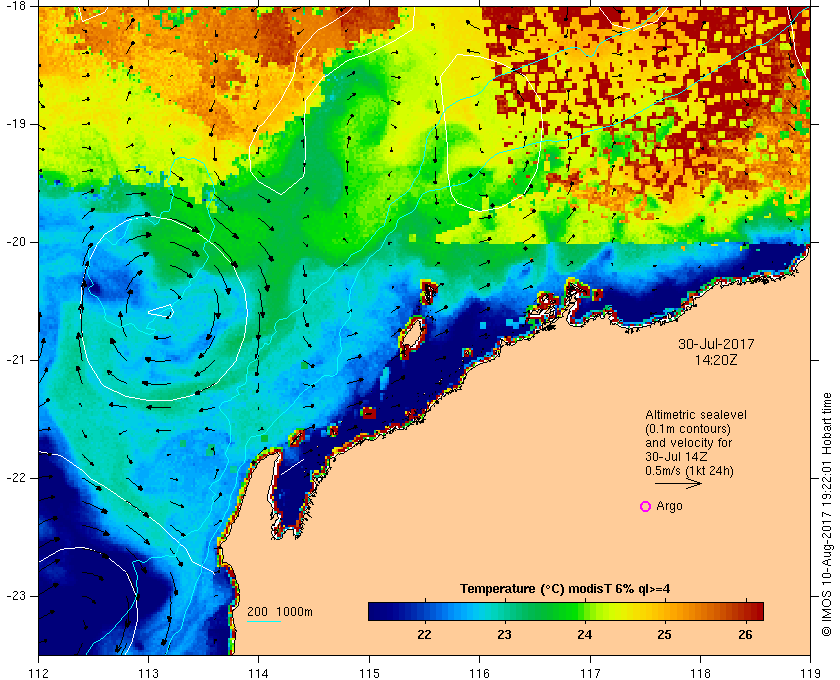
Task: Click the '30-Jul 14Z' legend line
Action: pyautogui.click(x=676, y=457)
